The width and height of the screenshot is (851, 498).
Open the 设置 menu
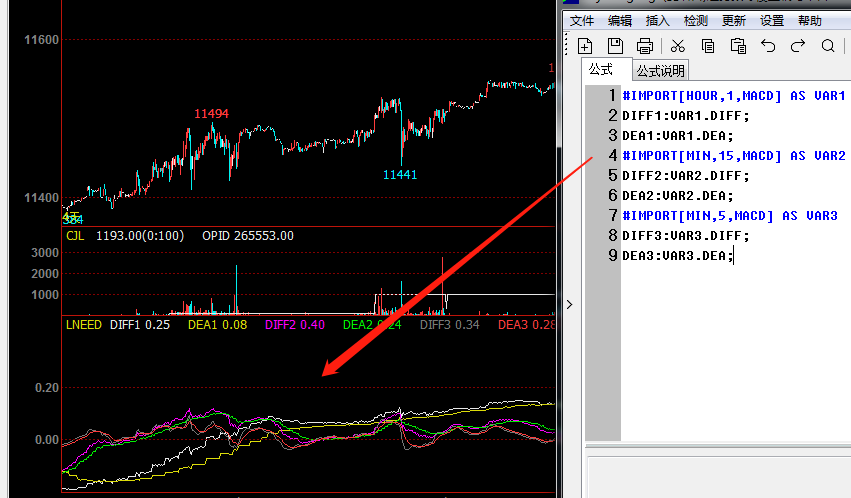point(772,20)
